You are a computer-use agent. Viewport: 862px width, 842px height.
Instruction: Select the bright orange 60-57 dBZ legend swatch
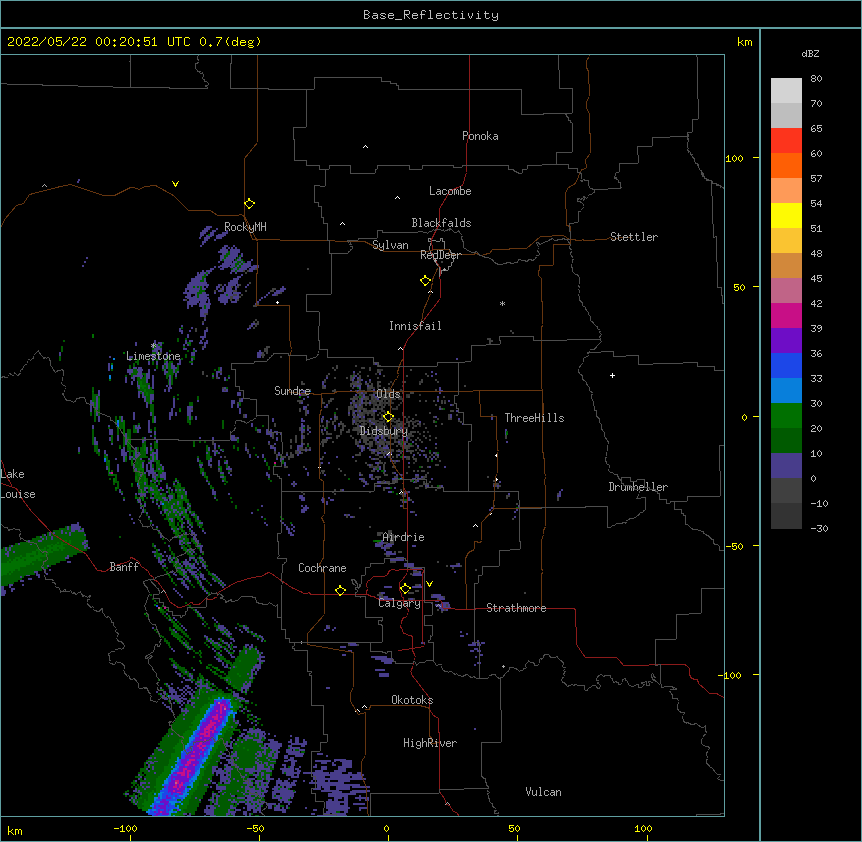pyautogui.click(x=786, y=165)
